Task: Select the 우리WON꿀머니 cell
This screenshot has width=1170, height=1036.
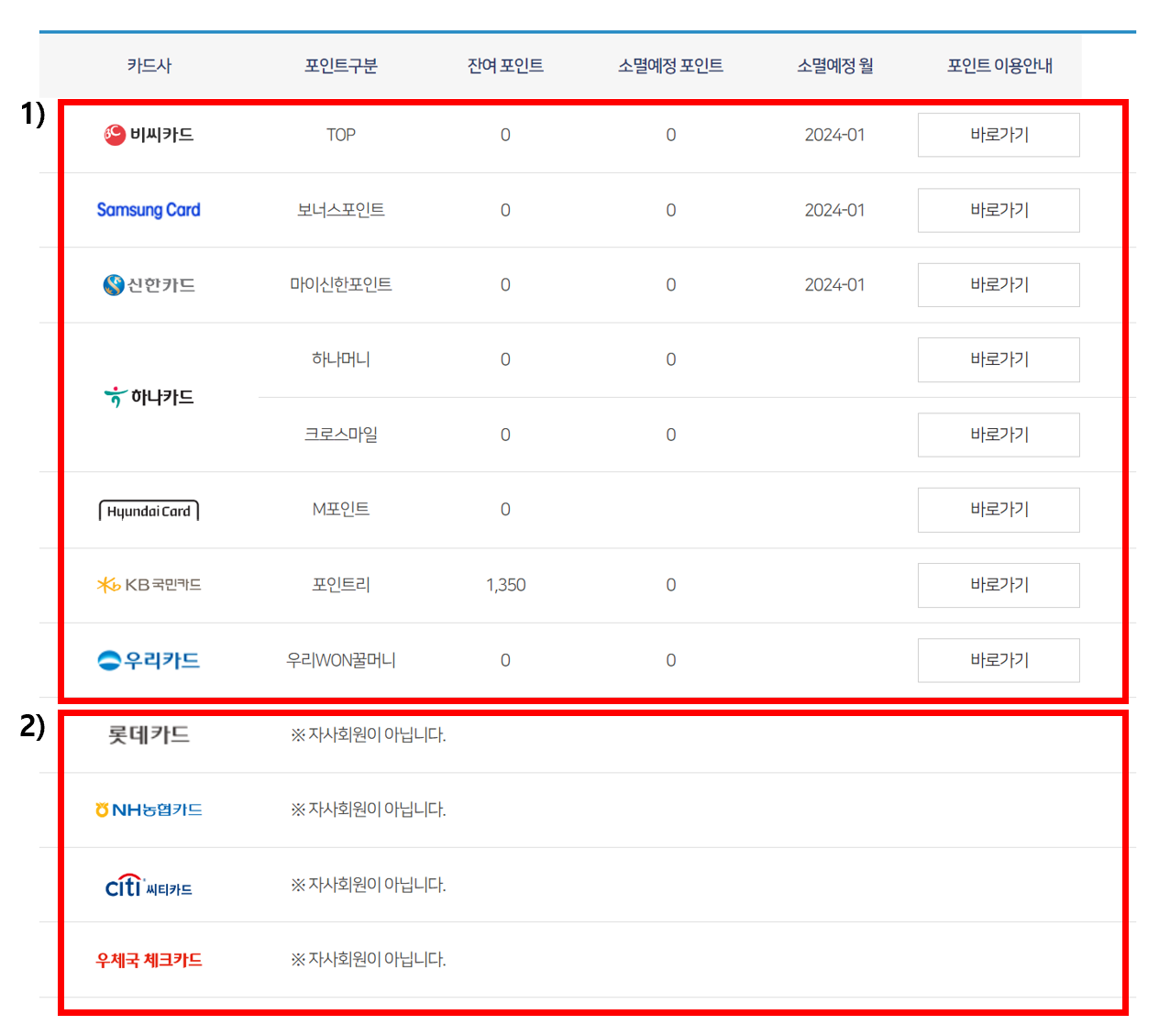Action: (x=341, y=660)
